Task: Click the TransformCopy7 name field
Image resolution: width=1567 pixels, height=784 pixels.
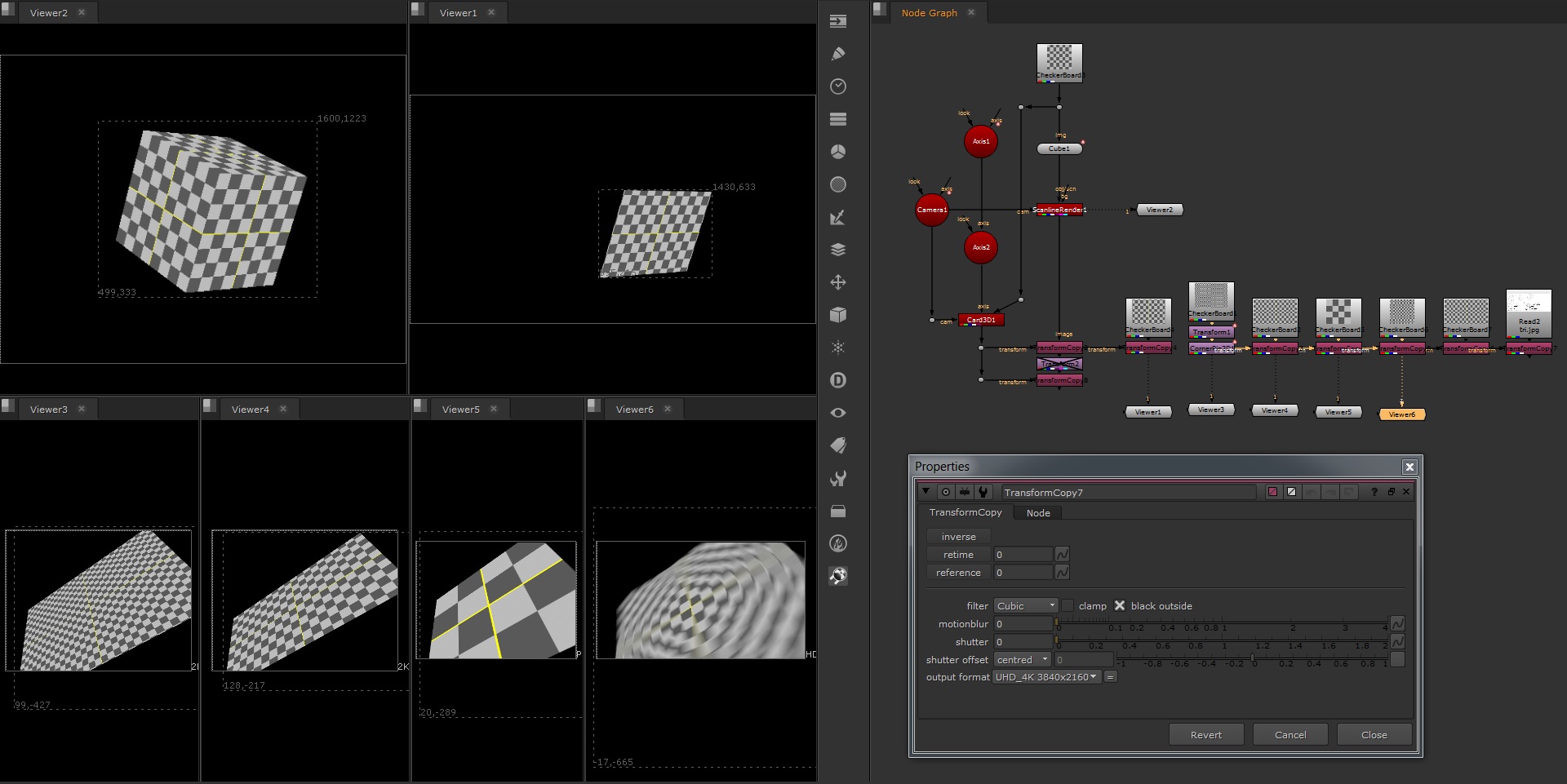Action: (x=1130, y=492)
